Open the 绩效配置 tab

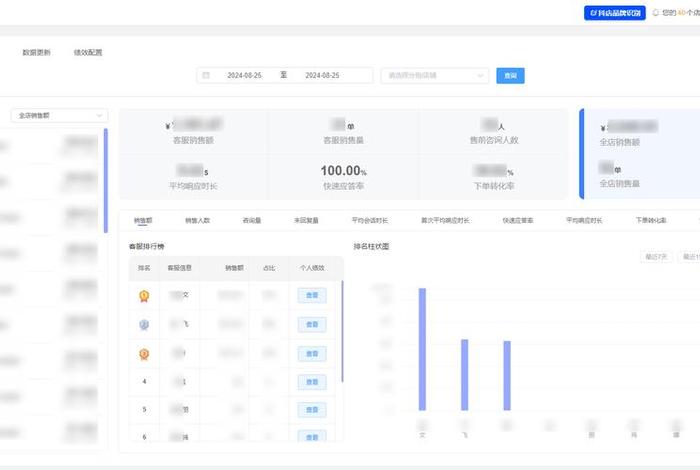tap(88, 52)
